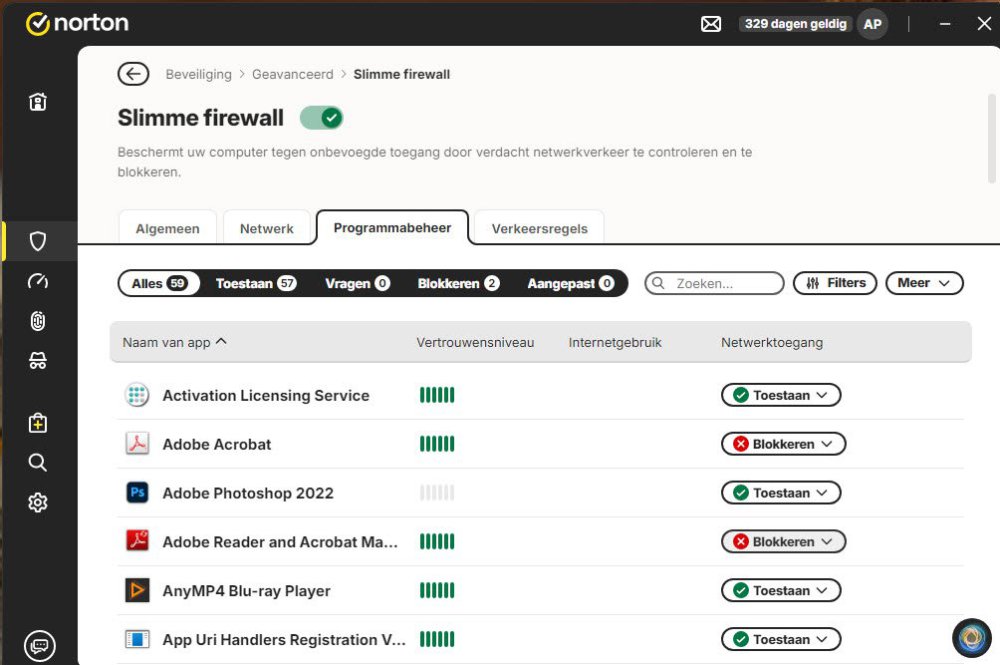Open Toestaan dropdown for Adobe Photoshop 2022
The width and height of the screenshot is (1000, 665).
click(x=781, y=493)
